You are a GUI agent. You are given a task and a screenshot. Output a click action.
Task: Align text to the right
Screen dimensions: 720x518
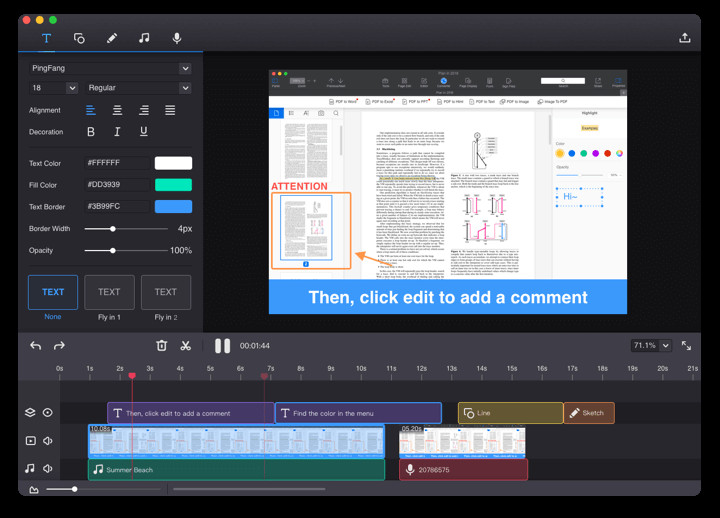coord(144,110)
